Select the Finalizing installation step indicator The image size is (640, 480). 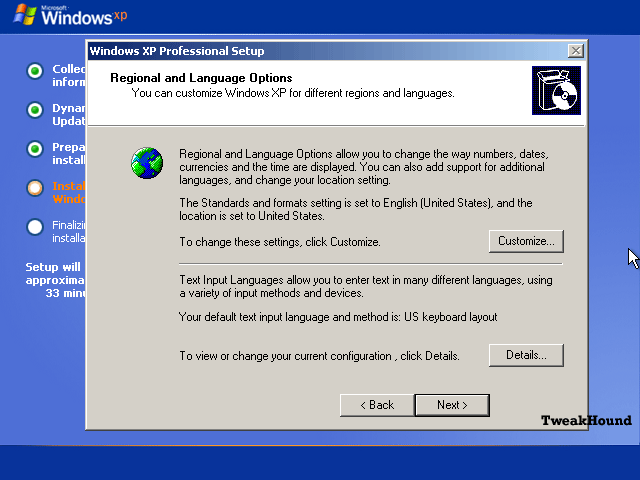(35, 227)
